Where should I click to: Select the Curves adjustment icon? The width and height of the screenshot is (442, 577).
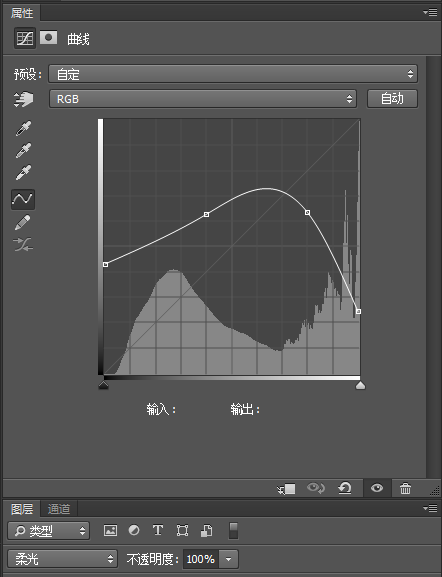(25, 38)
